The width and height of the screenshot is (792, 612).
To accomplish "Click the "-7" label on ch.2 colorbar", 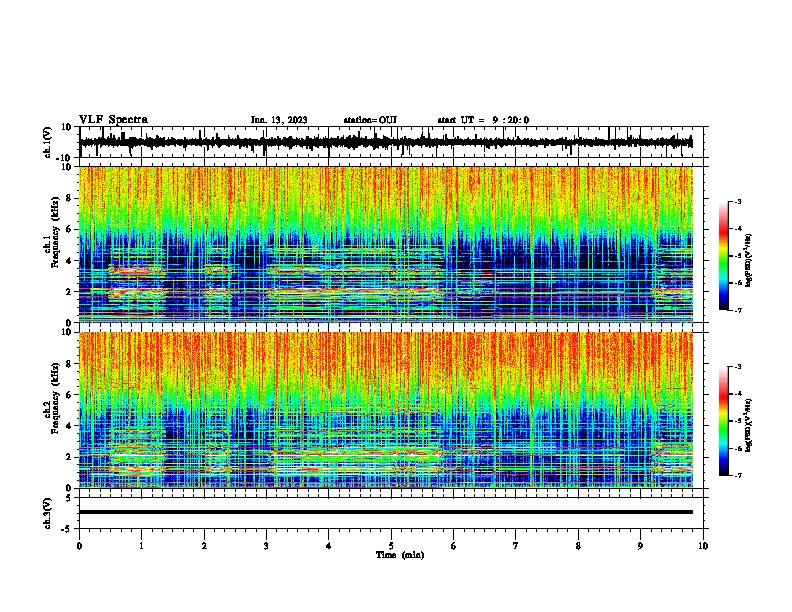I will point(737,475).
